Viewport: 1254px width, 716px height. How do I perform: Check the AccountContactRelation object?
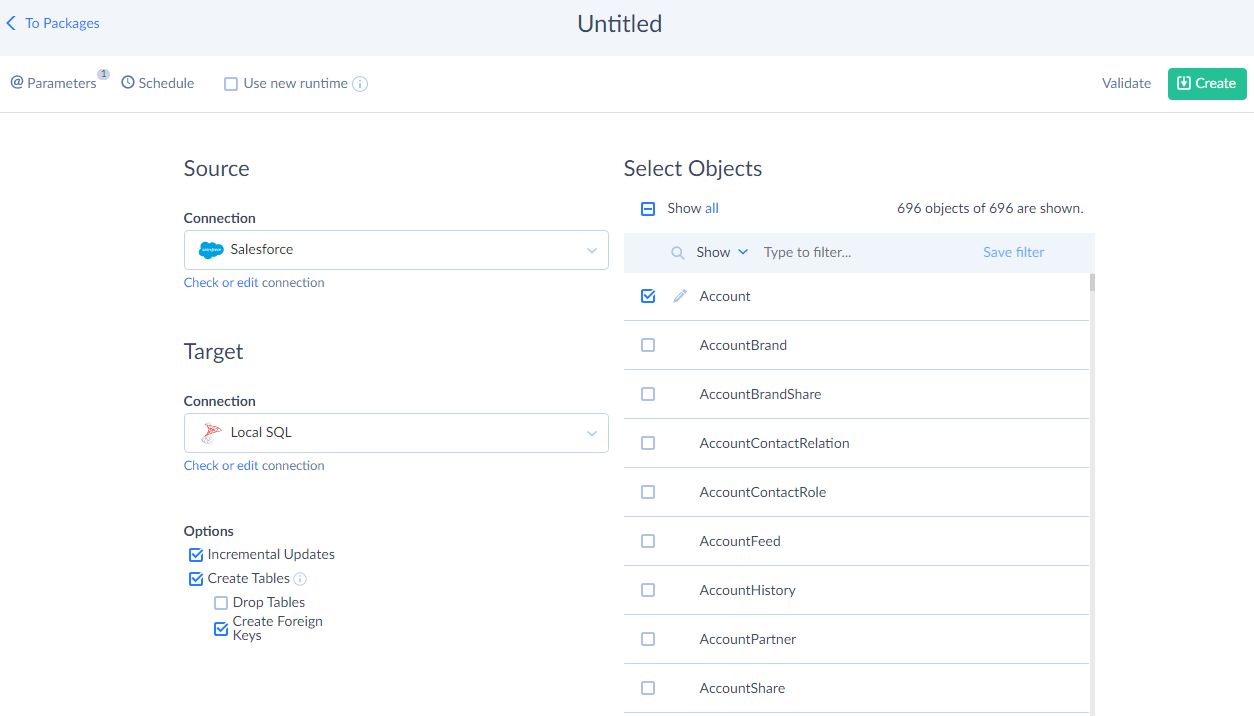click(x=648, y=443)
